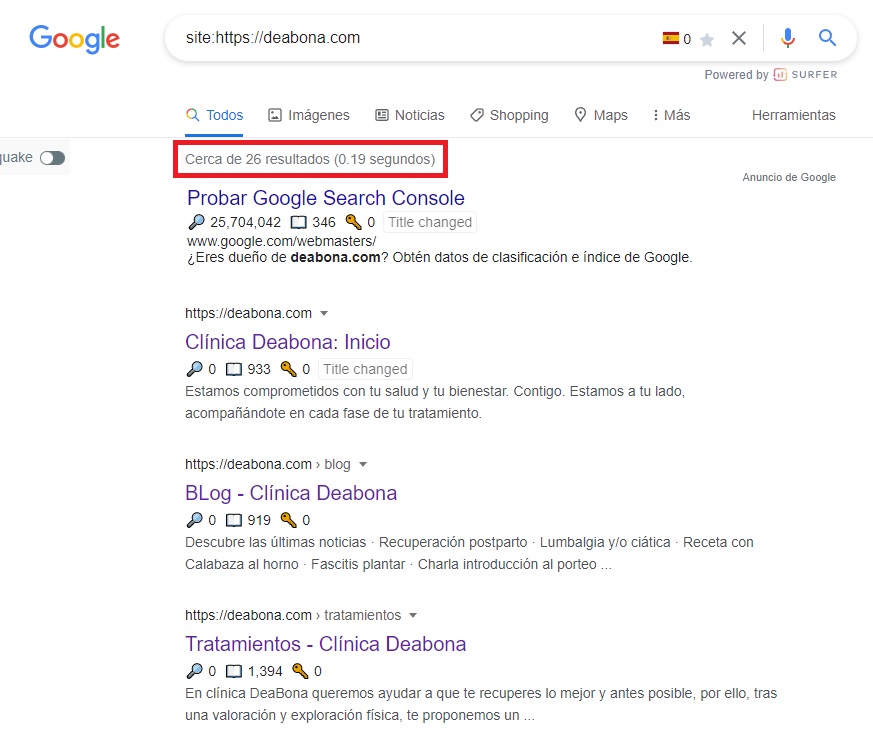Click the star bookmark icon in search bar

707,40
